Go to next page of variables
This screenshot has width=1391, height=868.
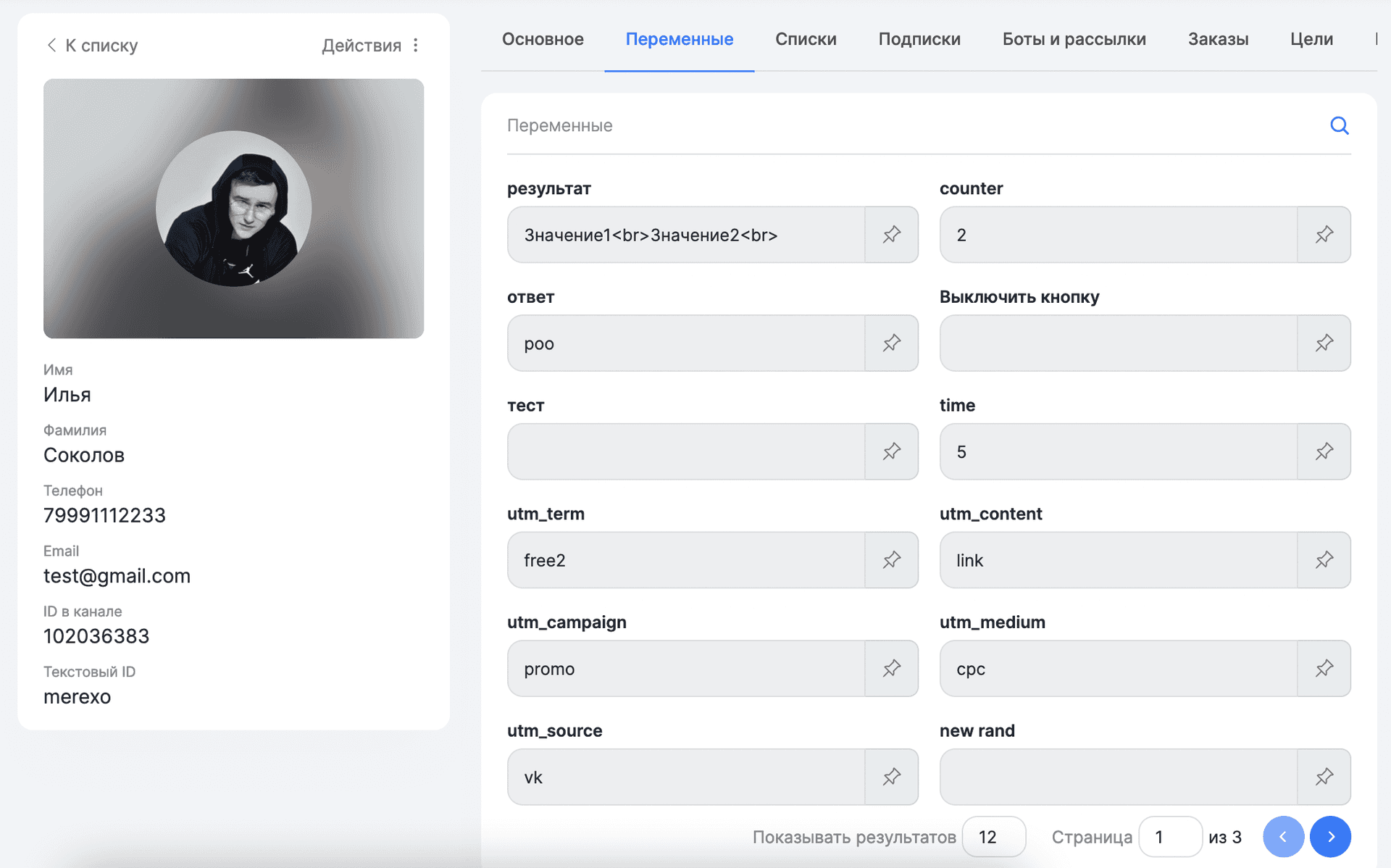pyautogui.click(x=1330, y=837)
